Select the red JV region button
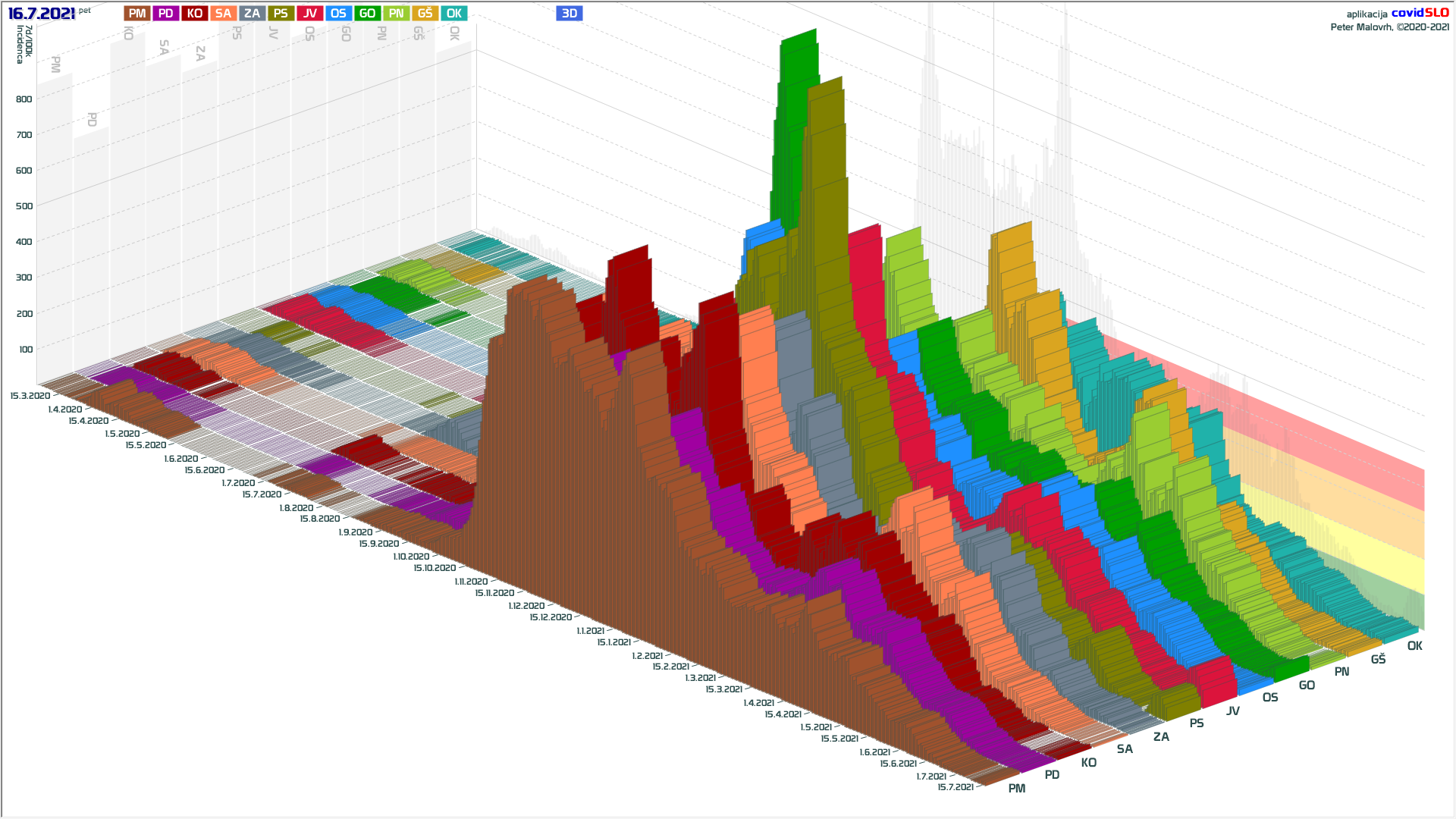The height and width of the screenshot is (819, 1456). point(309,14)
